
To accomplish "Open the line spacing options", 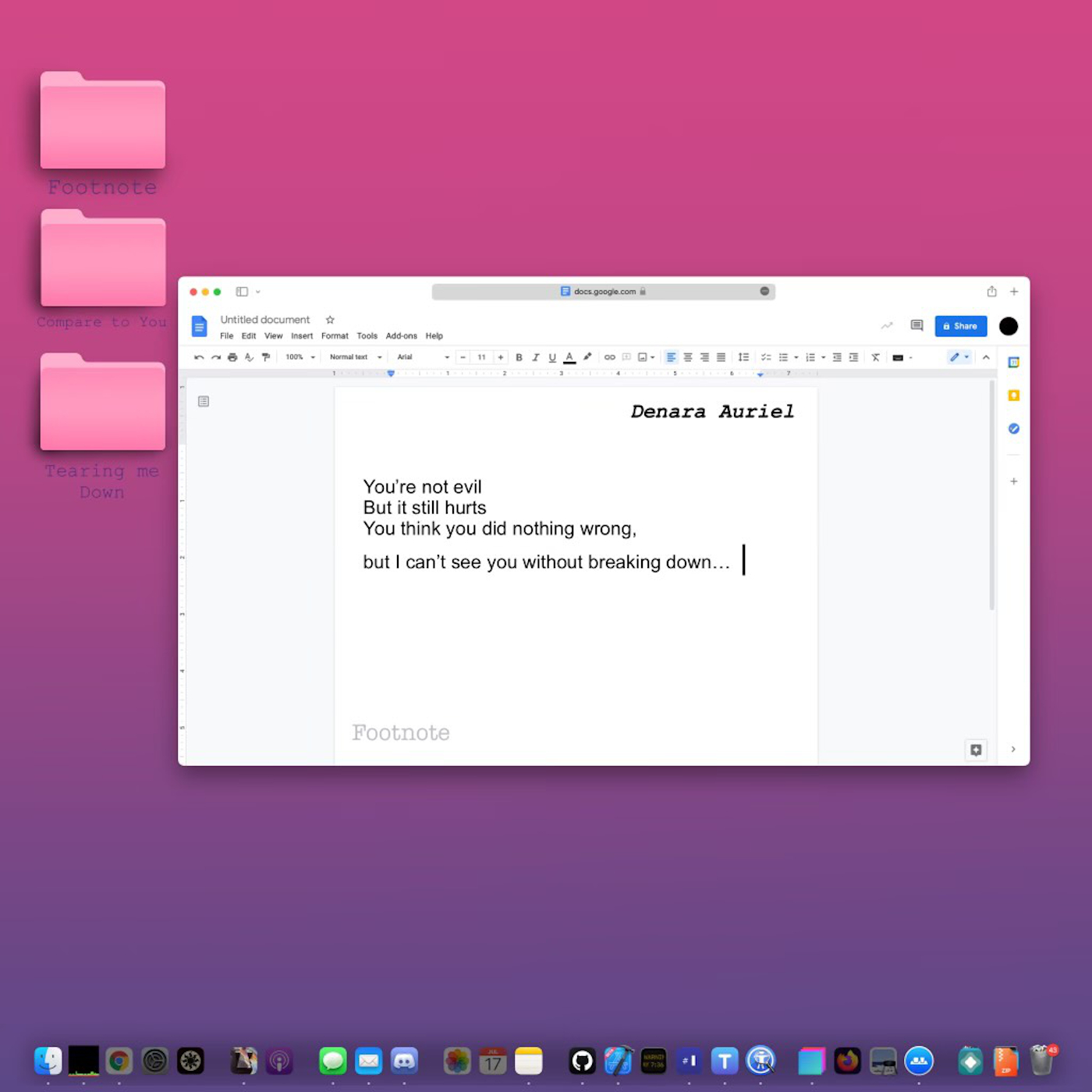I will point(743,357).
